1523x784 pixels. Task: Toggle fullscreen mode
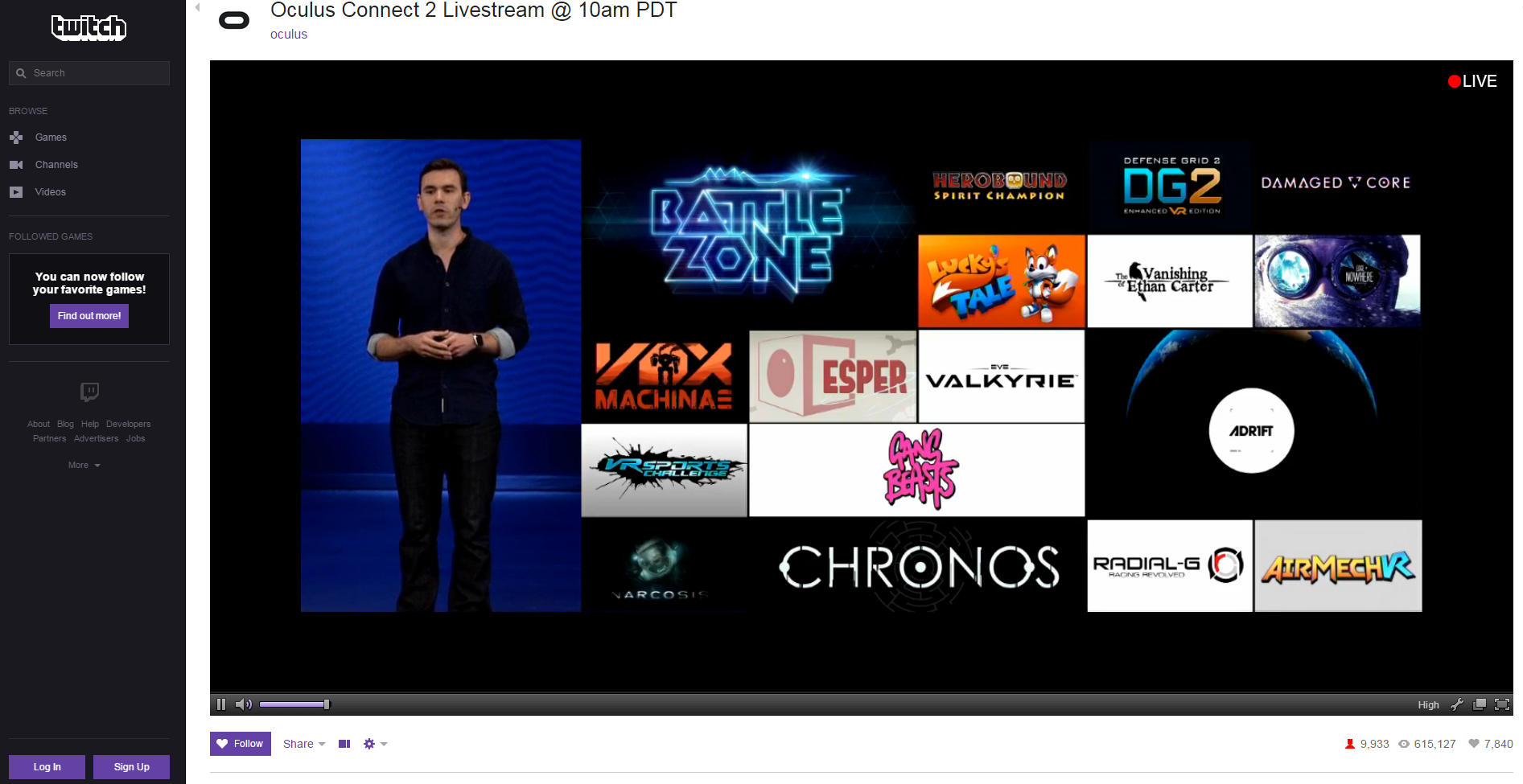pyautogui.click(x=1501, y=704)
